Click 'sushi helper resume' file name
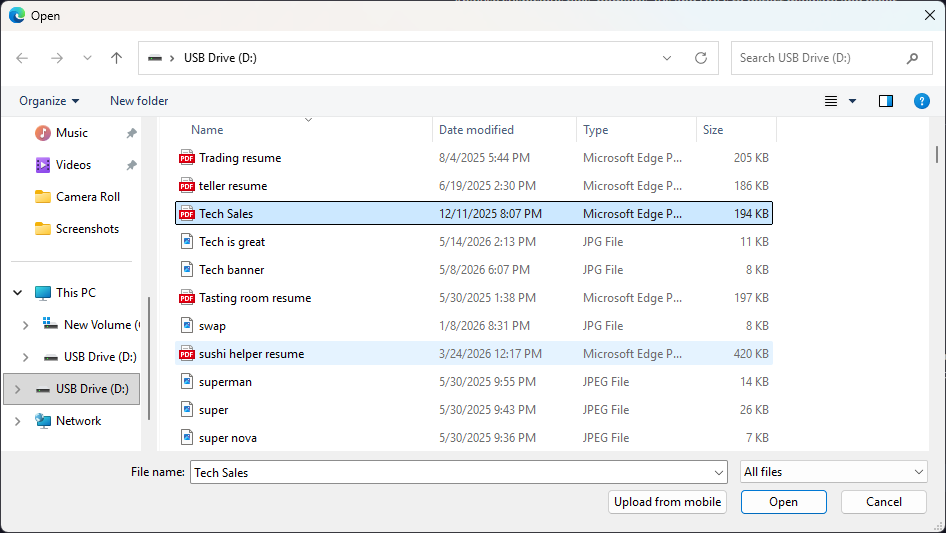946x533 pixels. pyautogui.click(x=252, y=354)
